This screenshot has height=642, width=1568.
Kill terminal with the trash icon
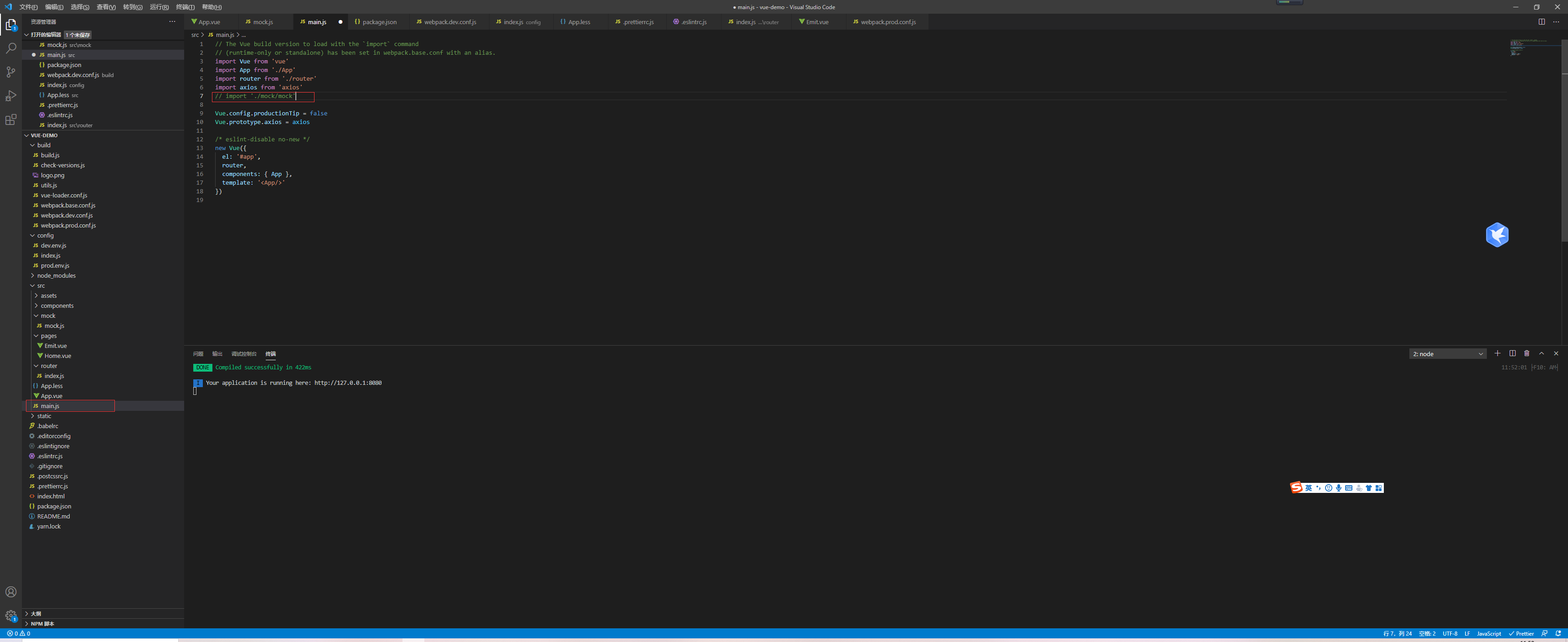[x=1527, y=353]
